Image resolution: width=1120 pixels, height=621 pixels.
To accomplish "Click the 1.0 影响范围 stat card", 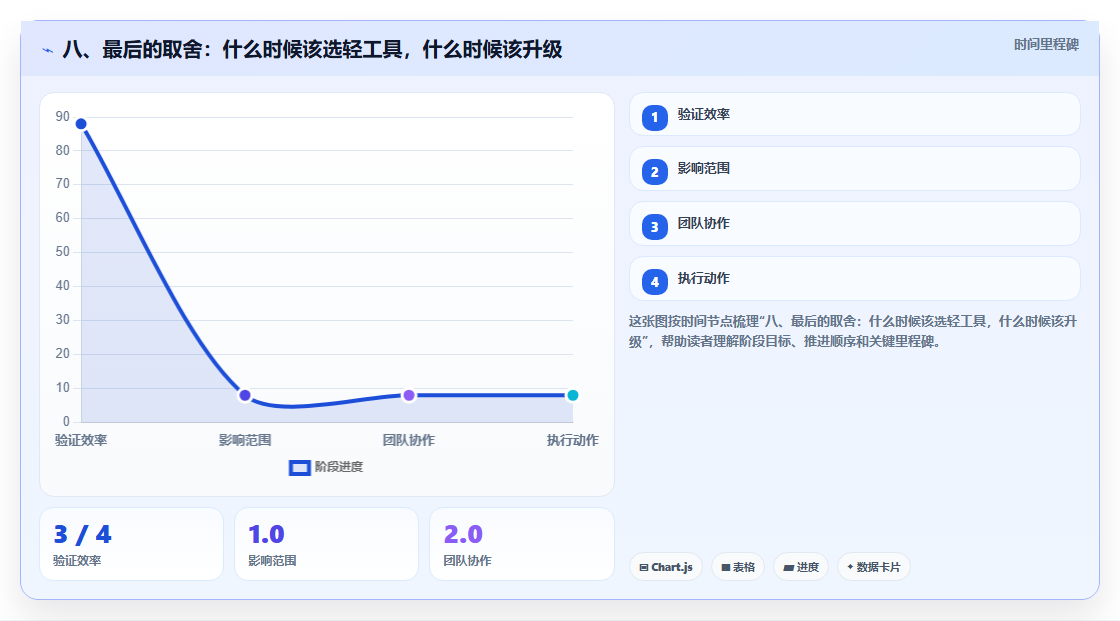I will tap(326, 544).
